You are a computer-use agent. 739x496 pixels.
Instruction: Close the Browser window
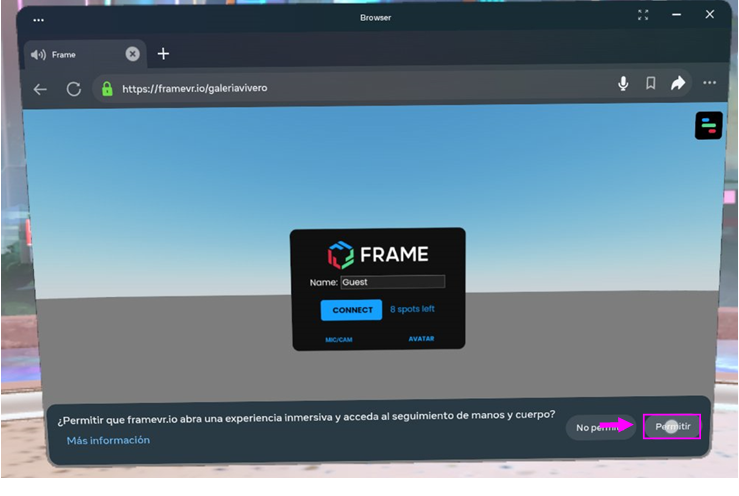click(x=710, y=15)
